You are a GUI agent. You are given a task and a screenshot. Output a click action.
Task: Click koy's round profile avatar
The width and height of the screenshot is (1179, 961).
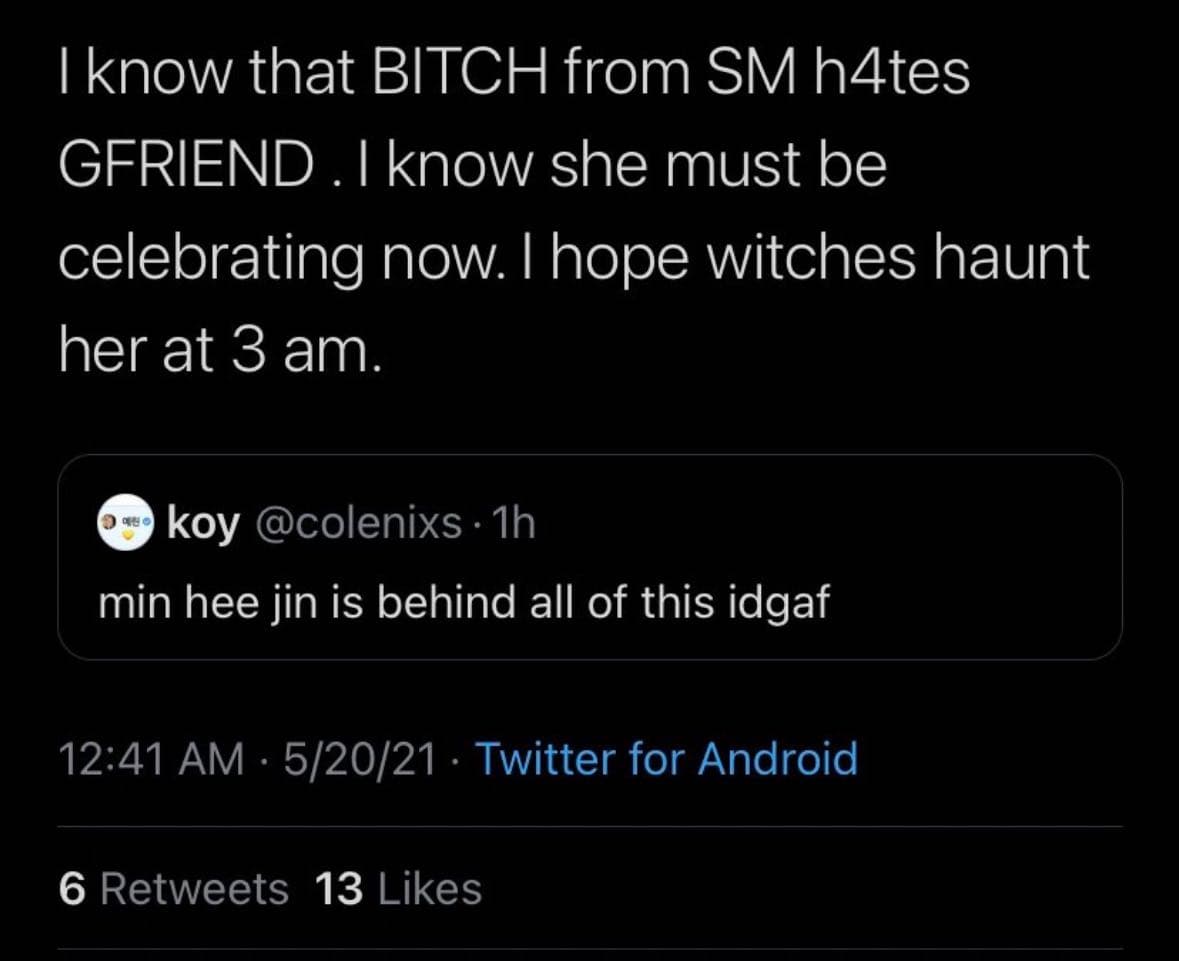[125, 523]
